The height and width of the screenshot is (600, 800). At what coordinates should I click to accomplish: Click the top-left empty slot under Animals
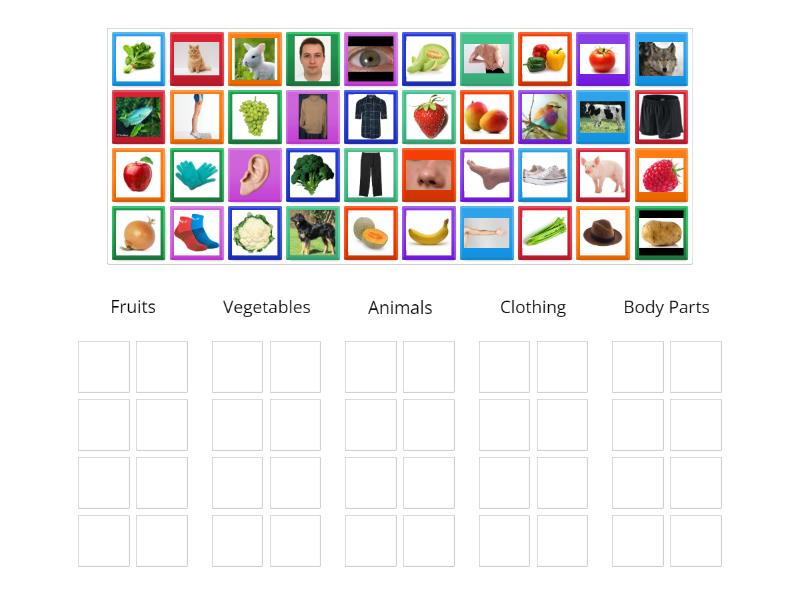(x=371, y=367)
